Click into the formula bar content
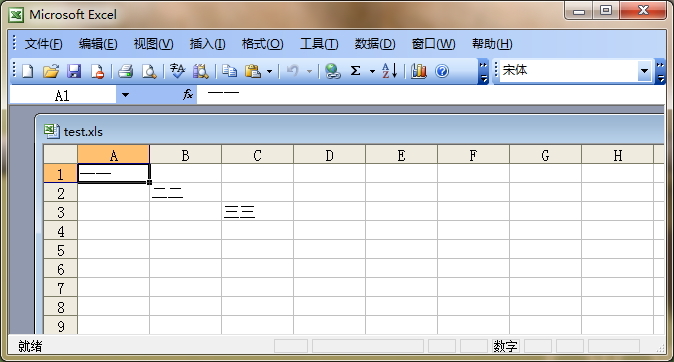This screenshot has width=674, height=362. pos(431,95)
